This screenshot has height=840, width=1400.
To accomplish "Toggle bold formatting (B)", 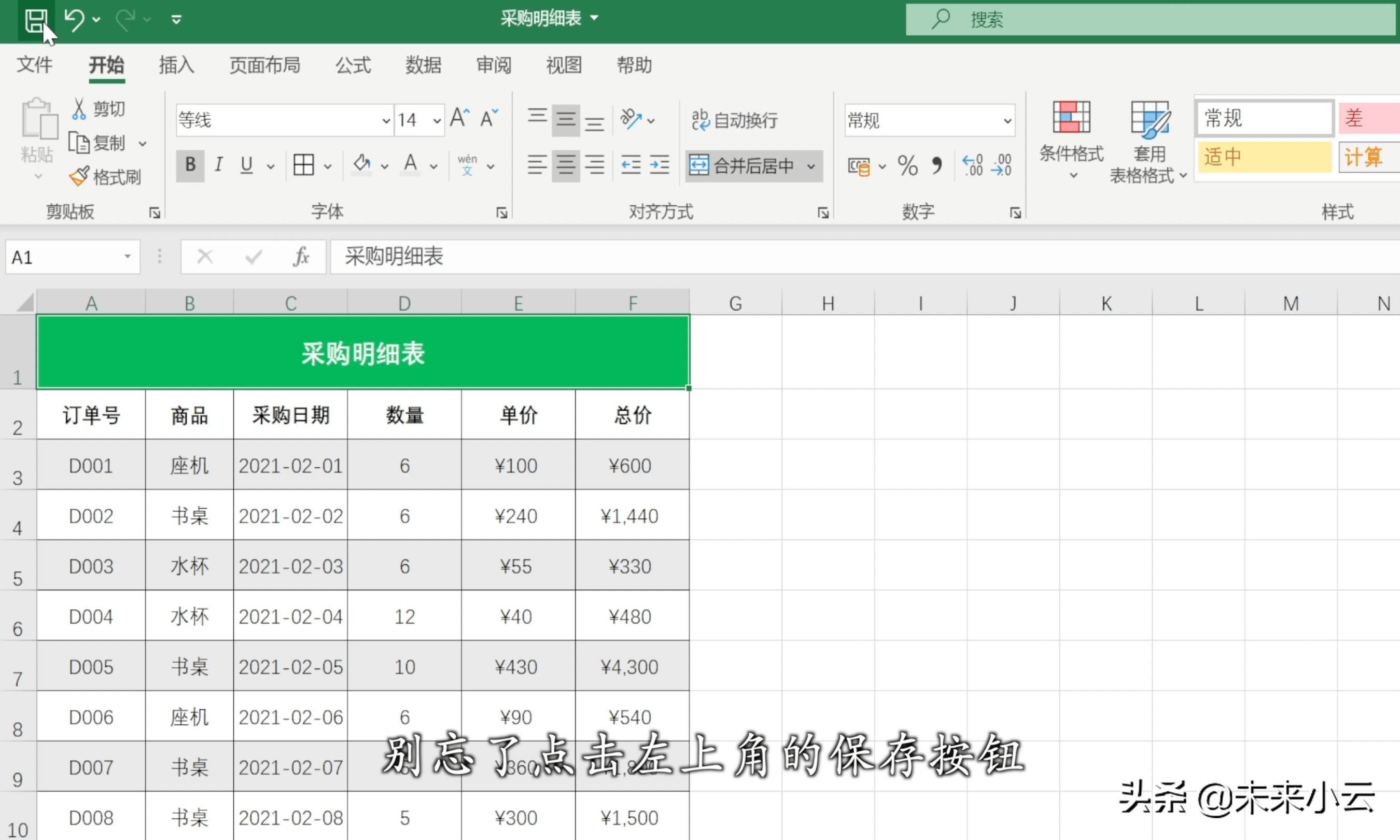I will tap(190, 165).
